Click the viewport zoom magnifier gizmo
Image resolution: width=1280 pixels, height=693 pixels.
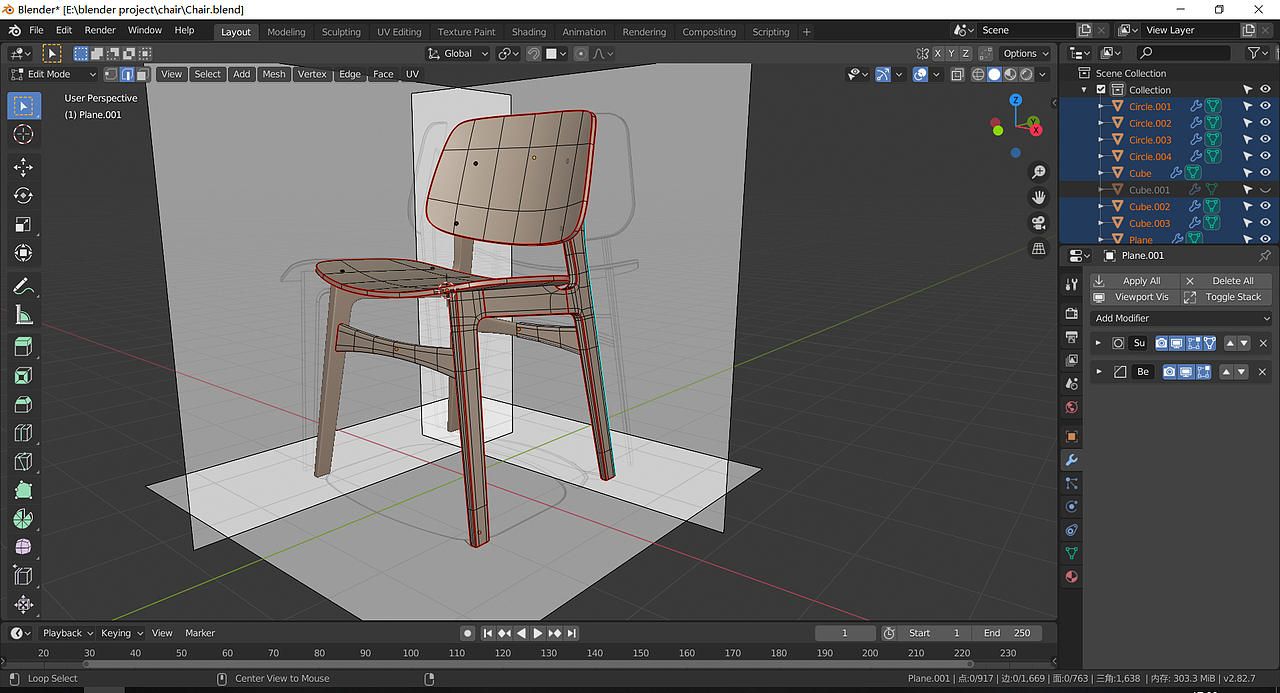click(1039, 172)
